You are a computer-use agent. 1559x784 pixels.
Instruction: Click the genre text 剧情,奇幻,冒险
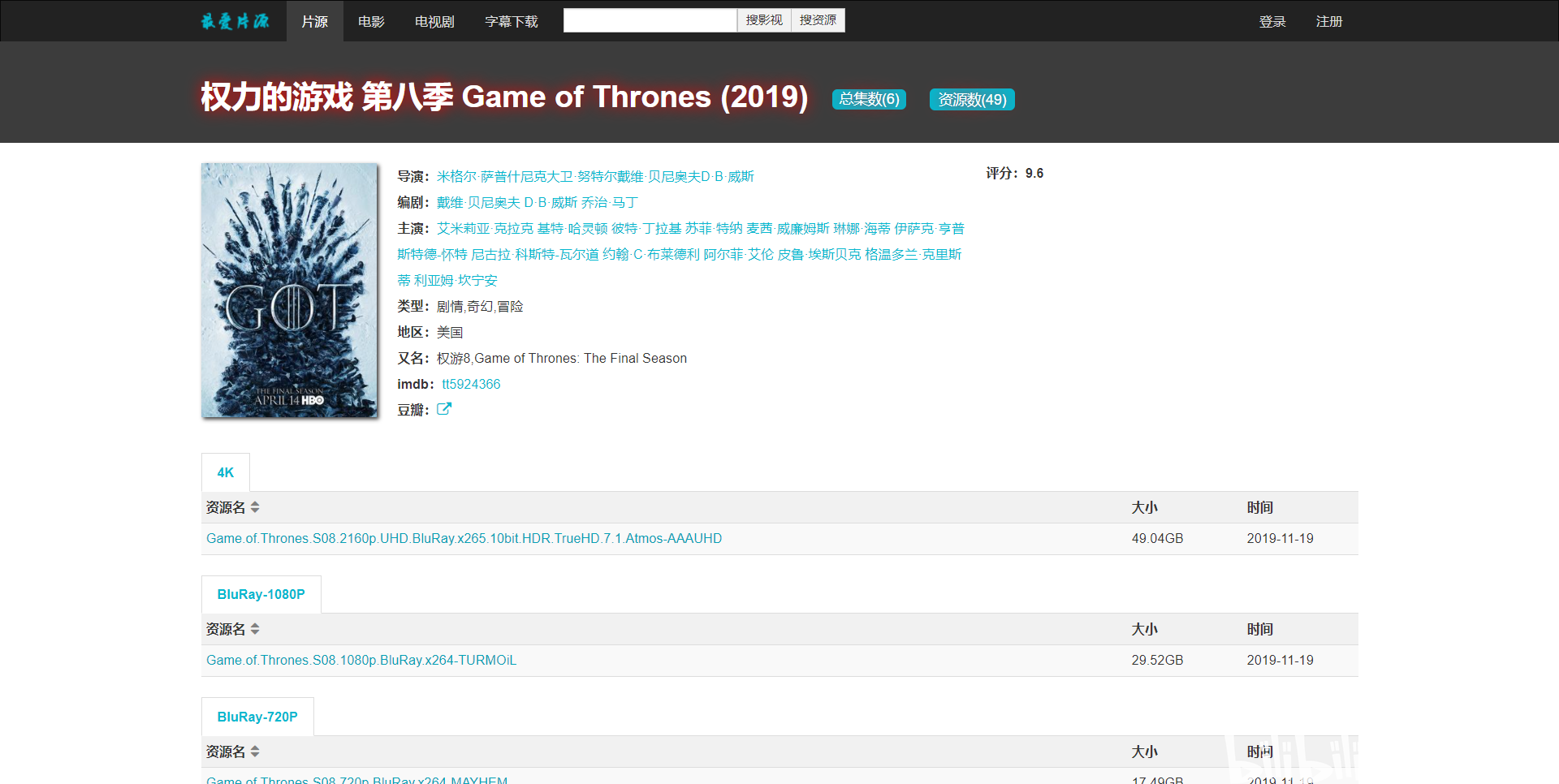[x=480, y=306]
